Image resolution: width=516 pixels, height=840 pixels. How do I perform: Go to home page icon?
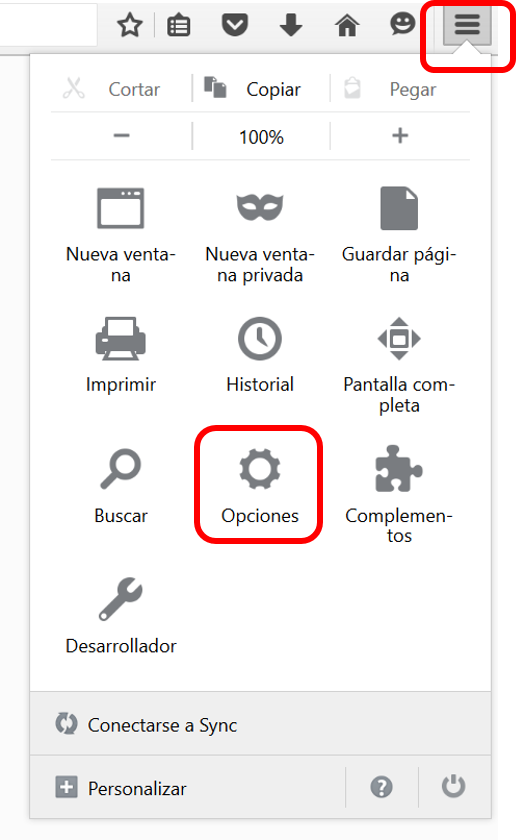click(x=347, y=25)
